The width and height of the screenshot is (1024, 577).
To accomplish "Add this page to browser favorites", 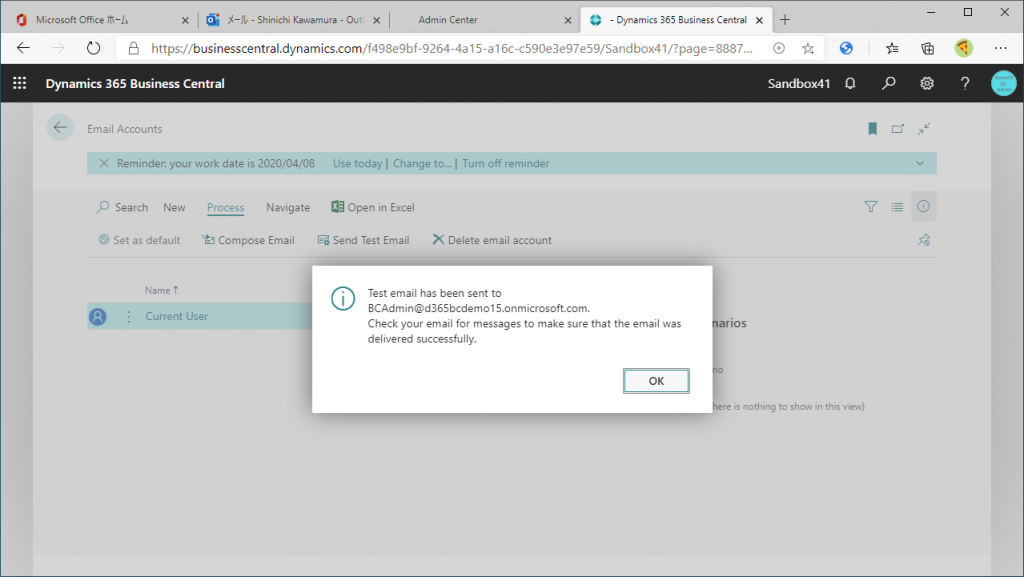I will [x=808, y=48].
